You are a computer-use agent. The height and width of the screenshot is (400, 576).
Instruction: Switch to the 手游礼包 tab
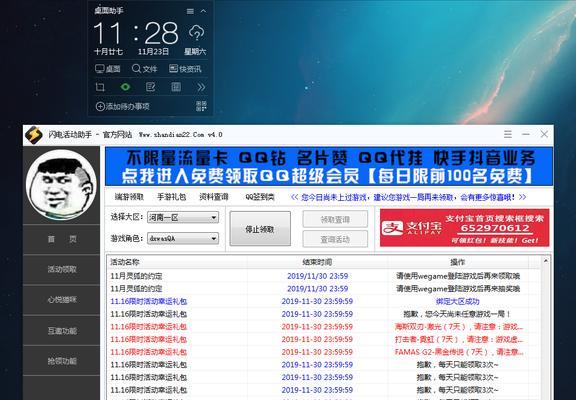click(172, 197)
